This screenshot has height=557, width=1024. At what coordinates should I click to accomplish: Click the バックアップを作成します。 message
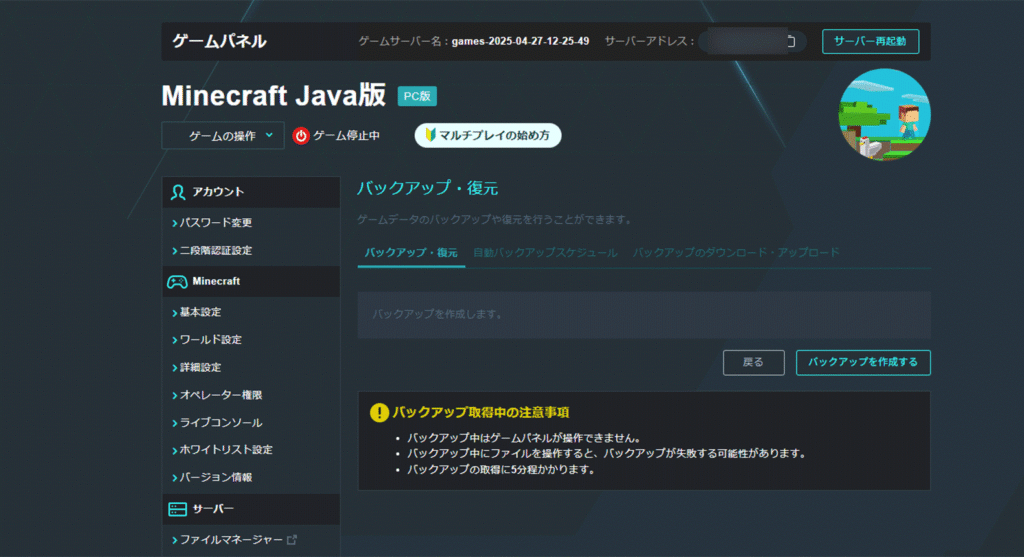[x=438, y=314]
